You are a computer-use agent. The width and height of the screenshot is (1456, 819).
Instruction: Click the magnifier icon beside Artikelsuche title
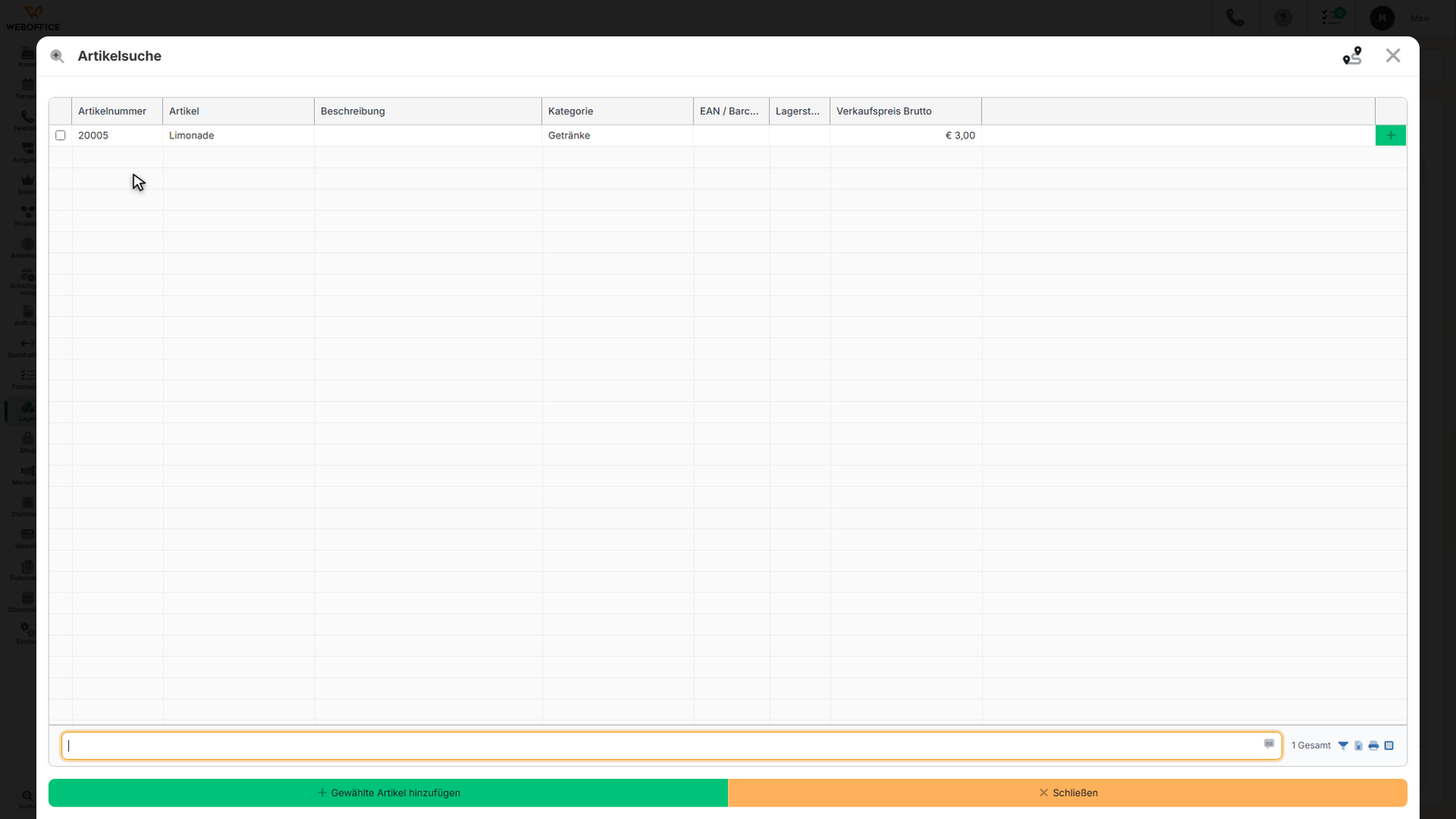(x=57, y=56)
